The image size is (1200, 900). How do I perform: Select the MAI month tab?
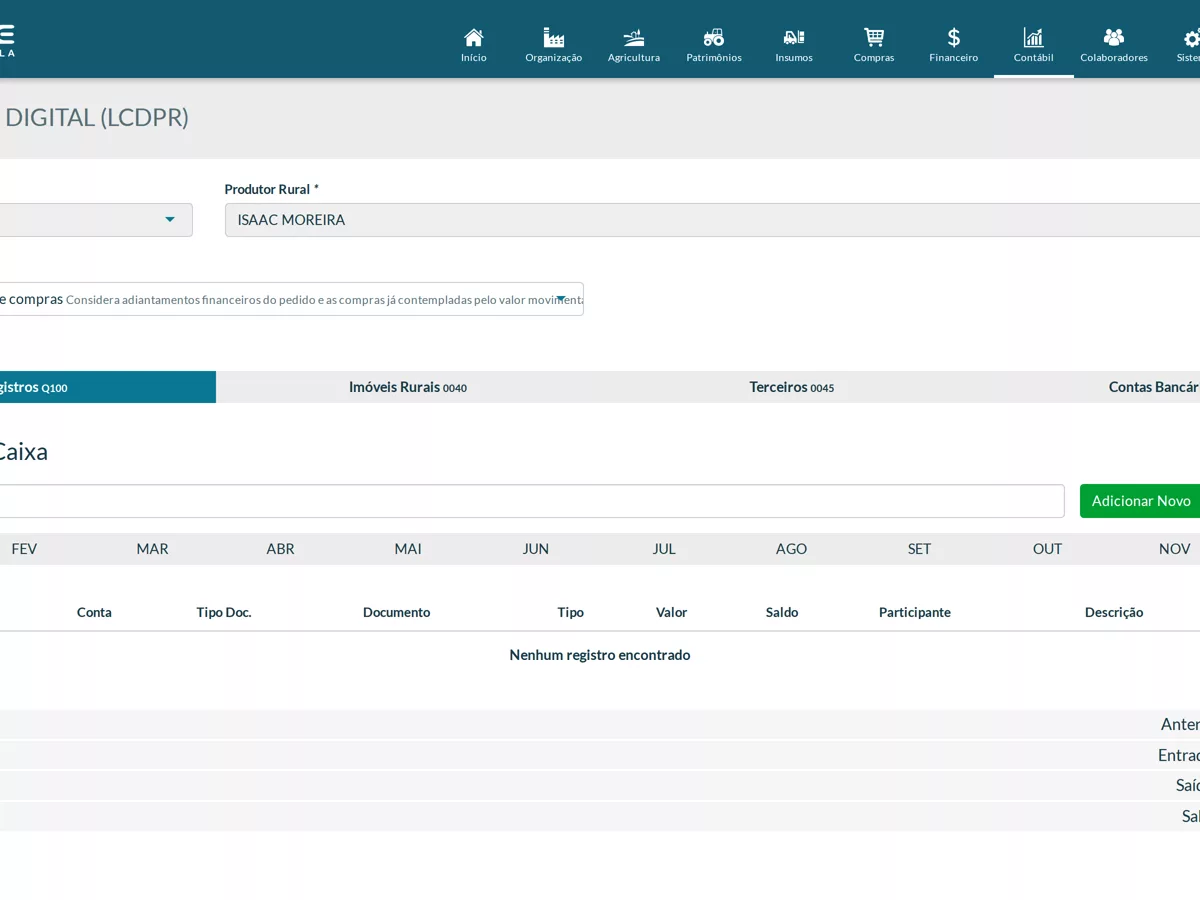click(x=408, y=549)
